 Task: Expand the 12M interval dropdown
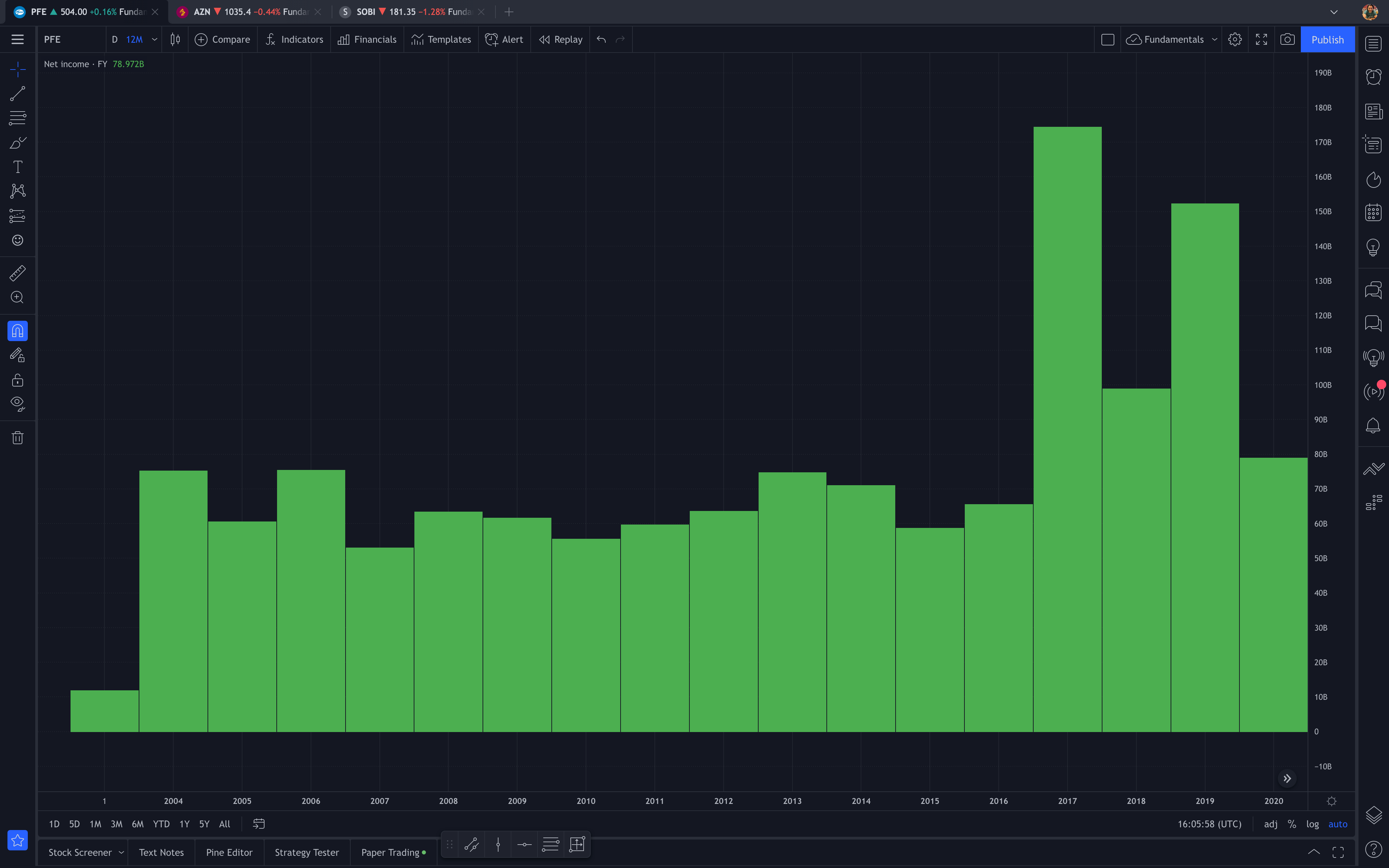tap(154, 40)
